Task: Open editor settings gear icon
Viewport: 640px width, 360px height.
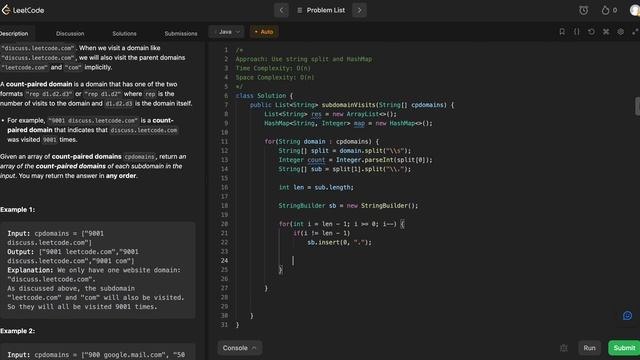Action: 620,31
